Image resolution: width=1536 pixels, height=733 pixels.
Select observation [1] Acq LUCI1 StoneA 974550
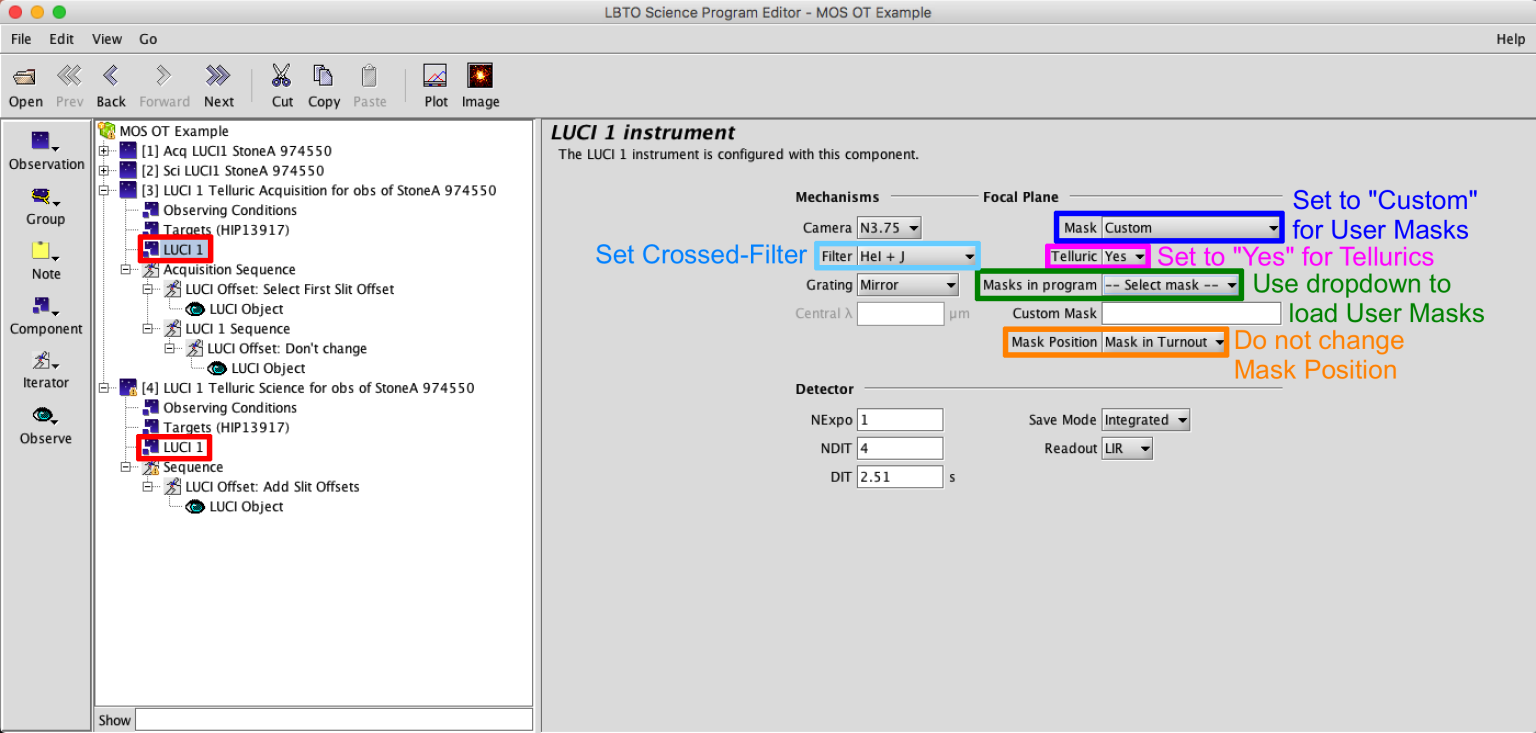pyautogui.click(x=236, y=151)
